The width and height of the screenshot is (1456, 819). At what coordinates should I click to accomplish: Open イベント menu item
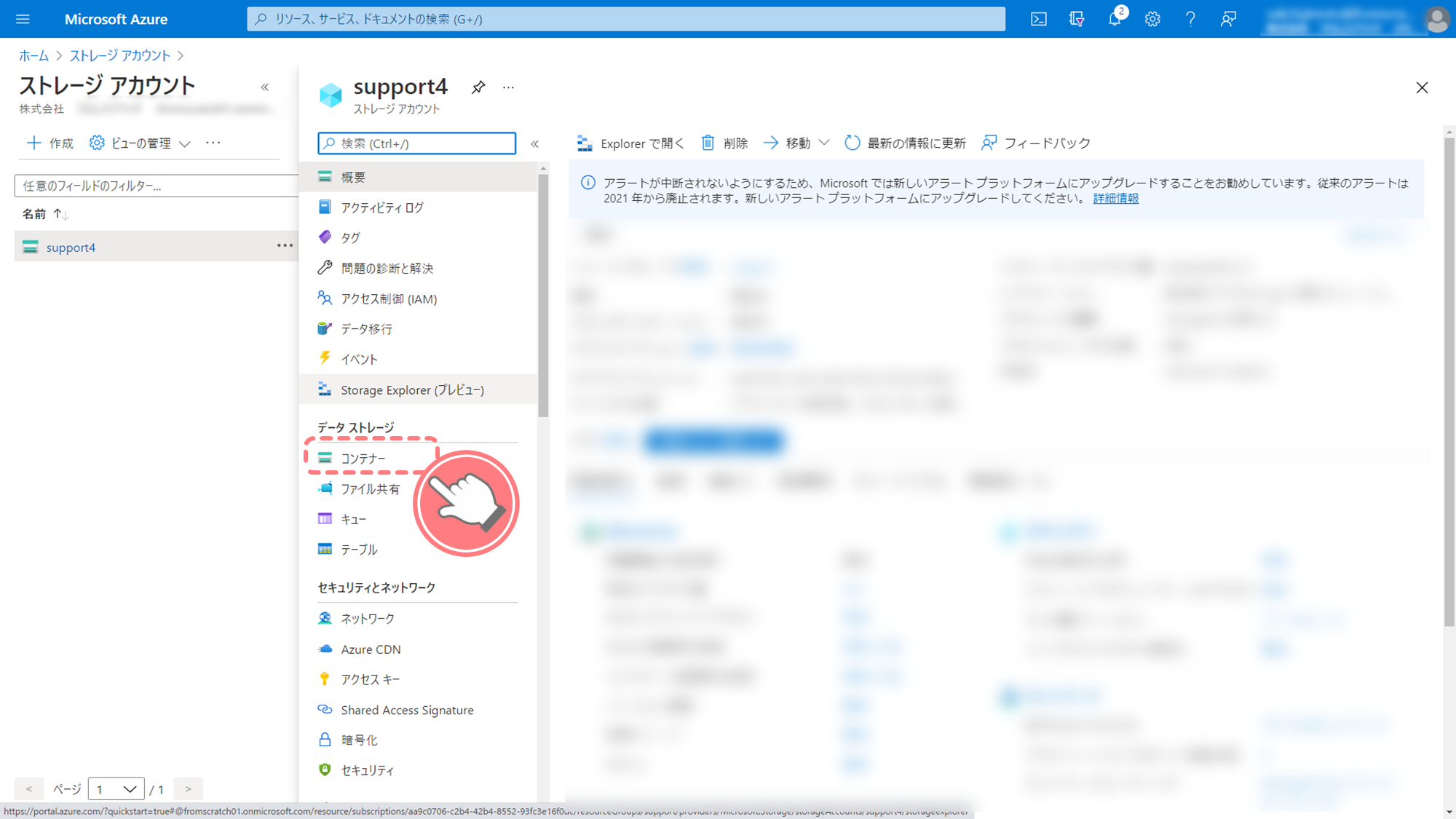418,359
